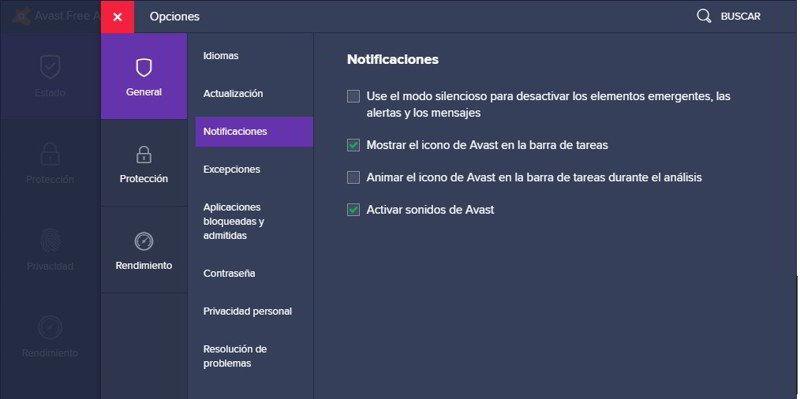The image size is (800, 399).
Task: Close the Opciones panel with the red X
Action: point(117,17)
